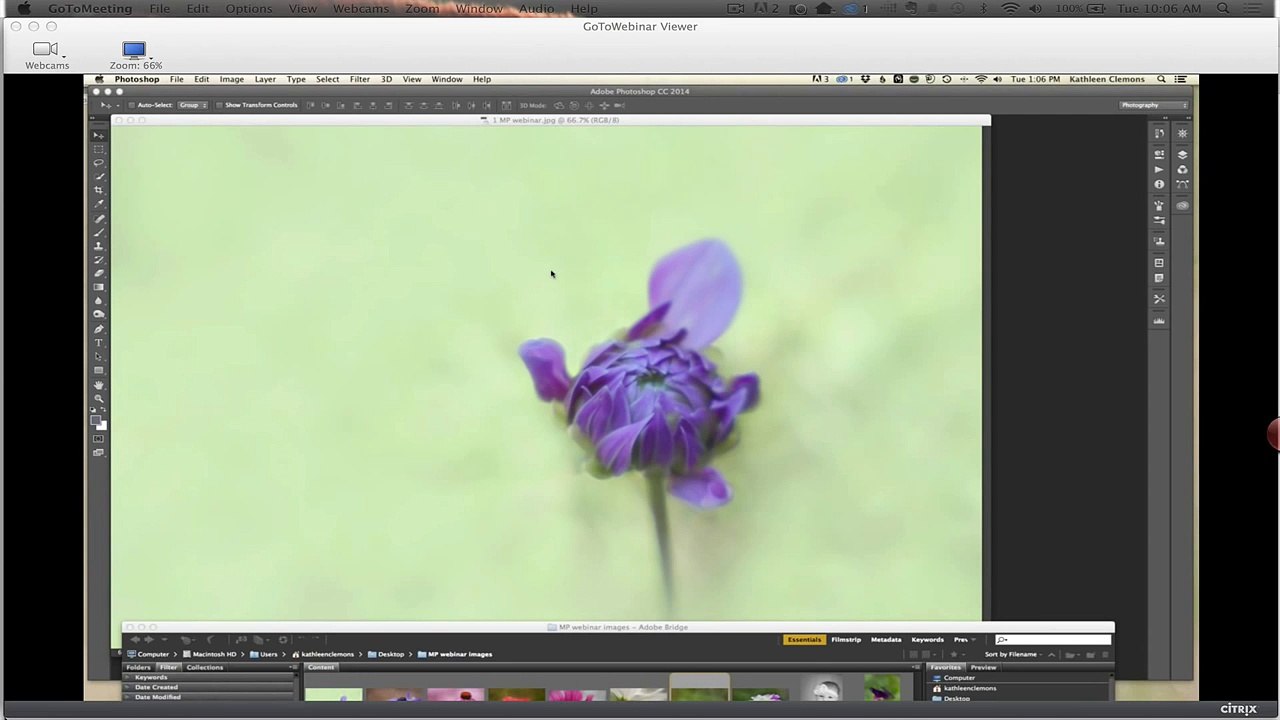Switch to the Folders tab in Bridge

[x=138, y=667]
